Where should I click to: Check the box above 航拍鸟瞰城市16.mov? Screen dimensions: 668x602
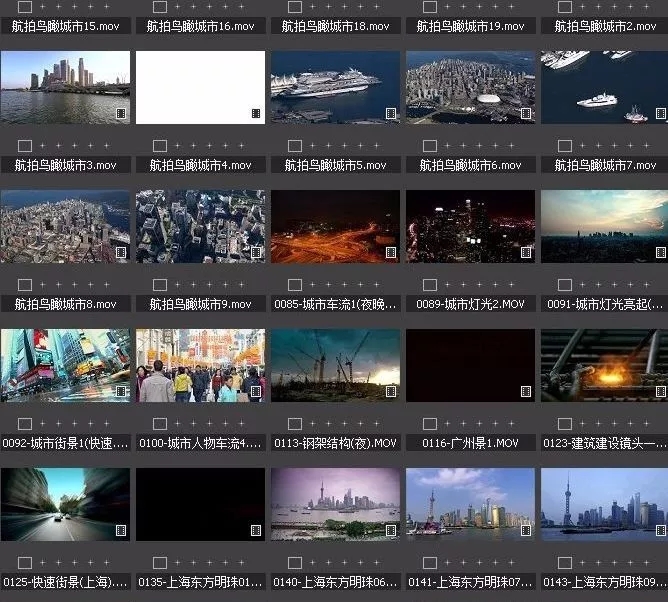(x=160, y=6)
